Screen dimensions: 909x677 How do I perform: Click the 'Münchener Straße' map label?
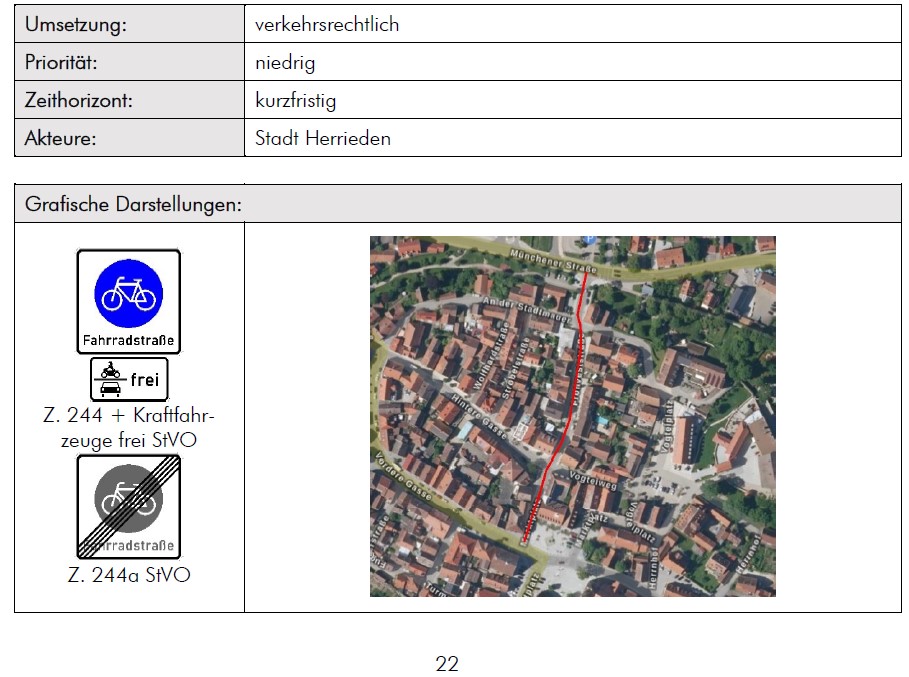(x=553, y=261)
